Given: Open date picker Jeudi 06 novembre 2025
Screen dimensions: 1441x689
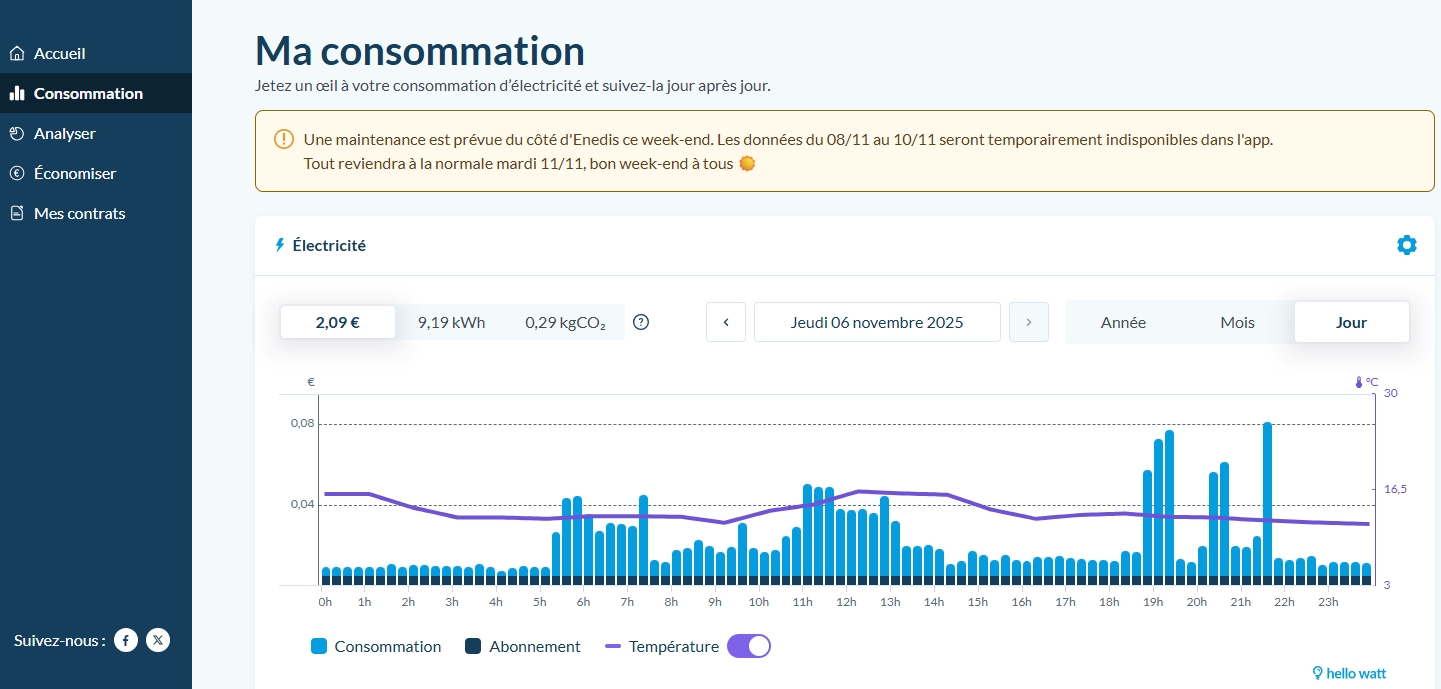Looking at the screenshot, I should click(x=877, y=322).
